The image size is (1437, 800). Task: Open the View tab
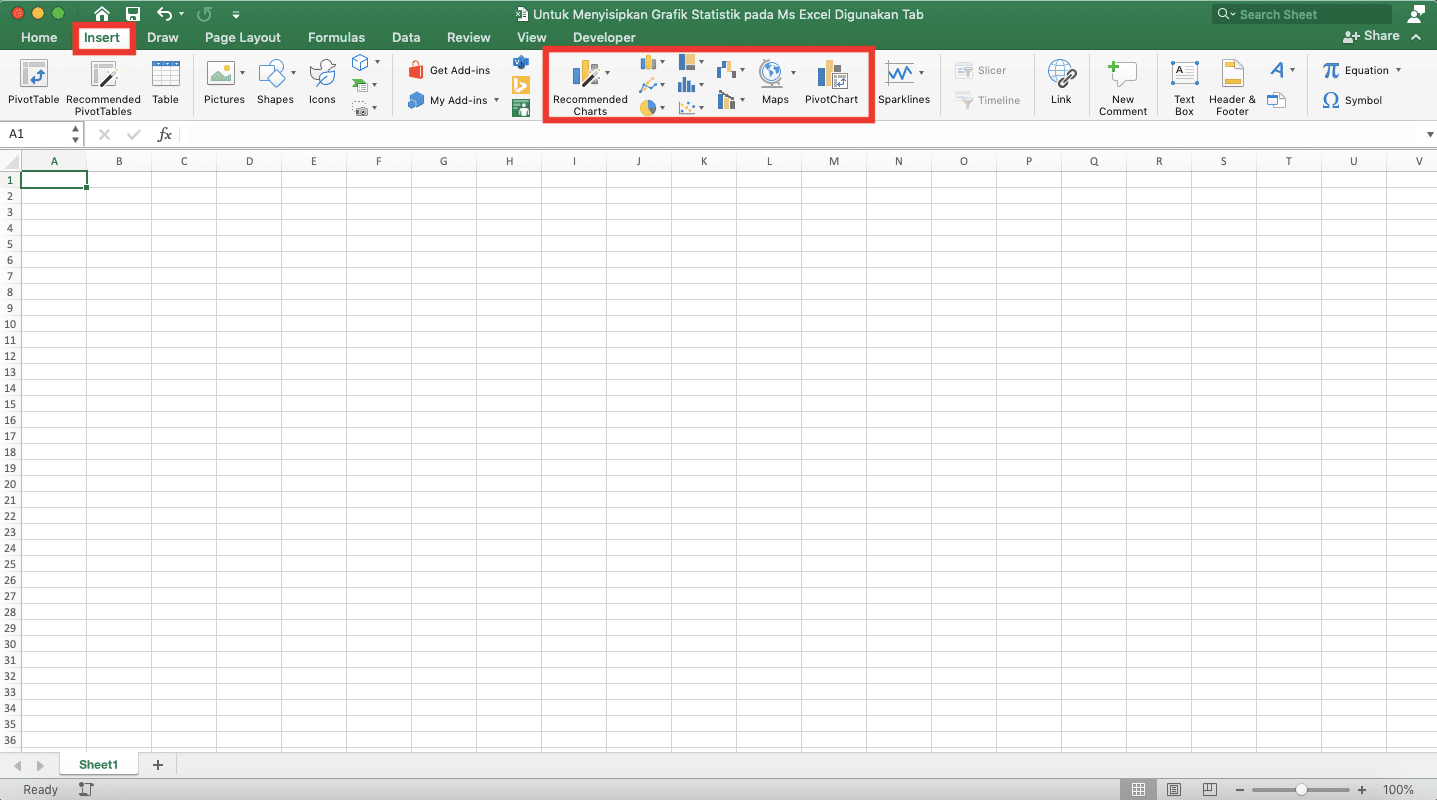[x=532, y=37]
